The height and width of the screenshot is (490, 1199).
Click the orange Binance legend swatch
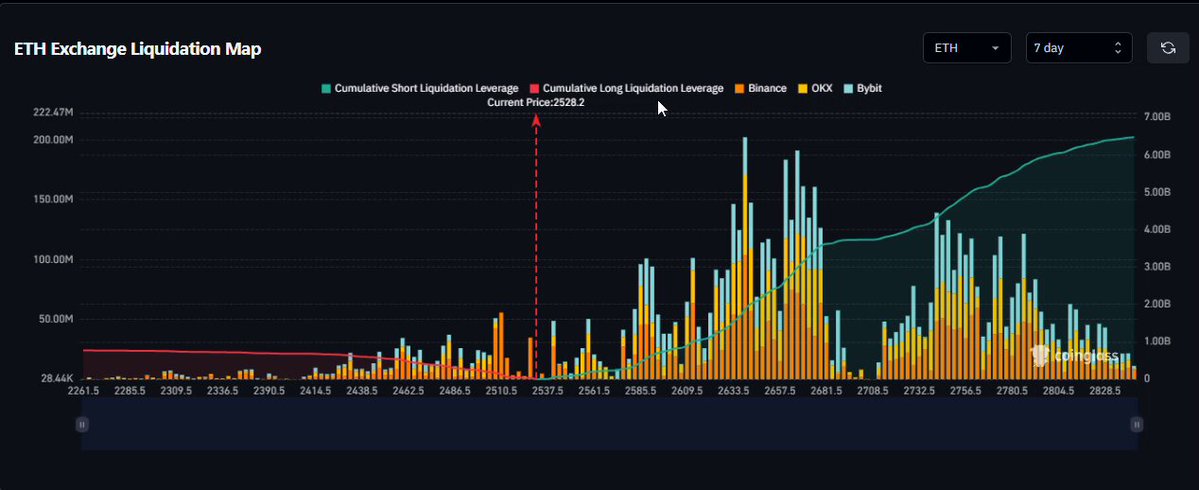pos(739,89)
